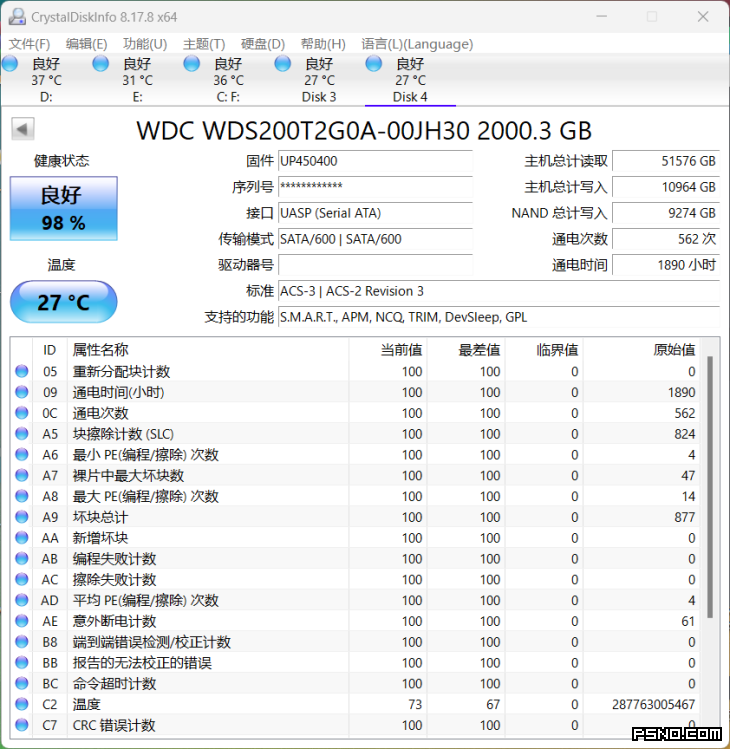Click the previous disk arrow button

pyautogui.click(x=23, y=129)
